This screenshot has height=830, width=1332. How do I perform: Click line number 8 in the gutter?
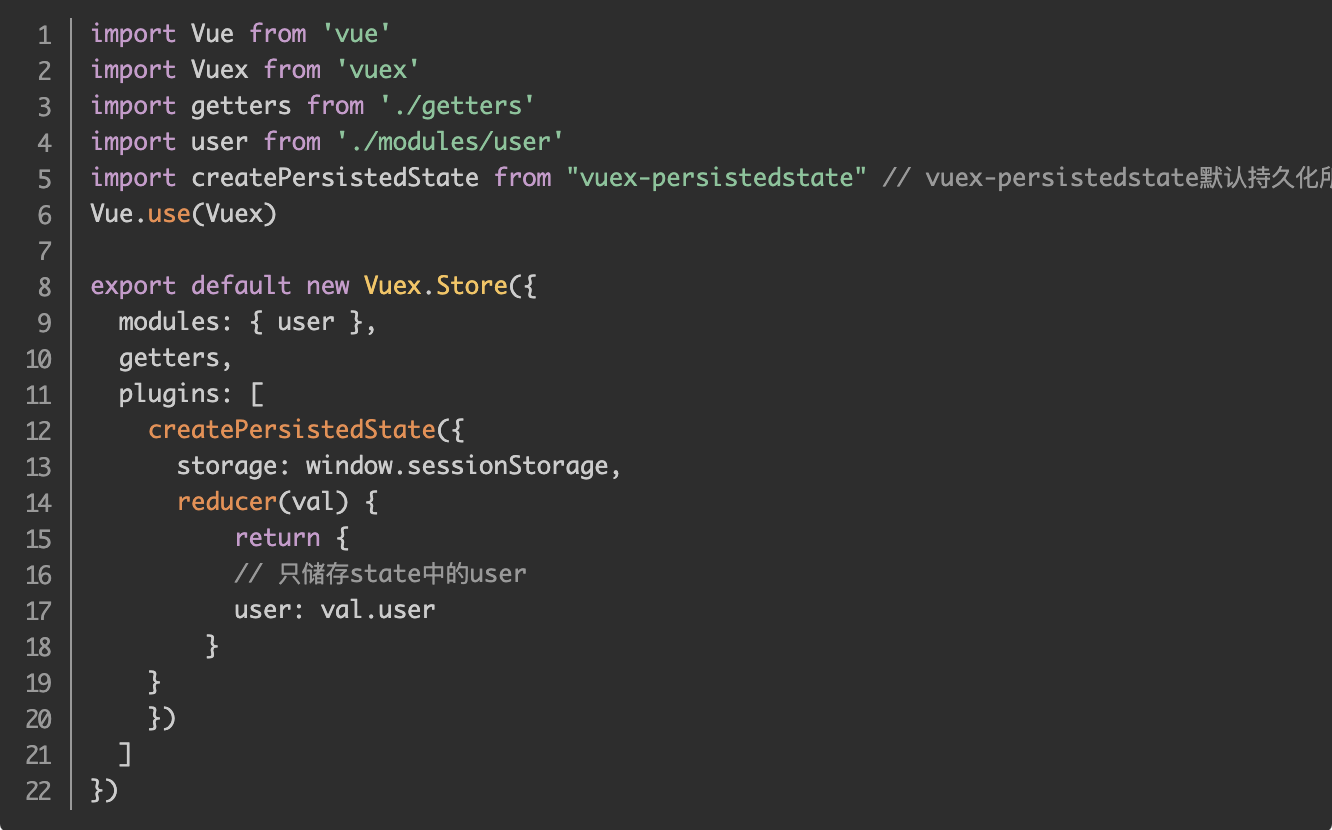(44, 287)
